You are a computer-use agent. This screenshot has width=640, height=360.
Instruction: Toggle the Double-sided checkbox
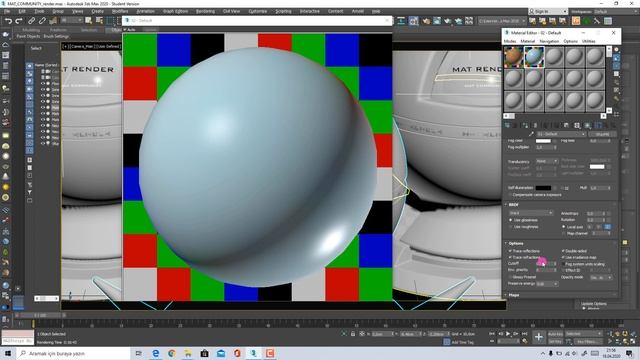[x=563, y=251]
